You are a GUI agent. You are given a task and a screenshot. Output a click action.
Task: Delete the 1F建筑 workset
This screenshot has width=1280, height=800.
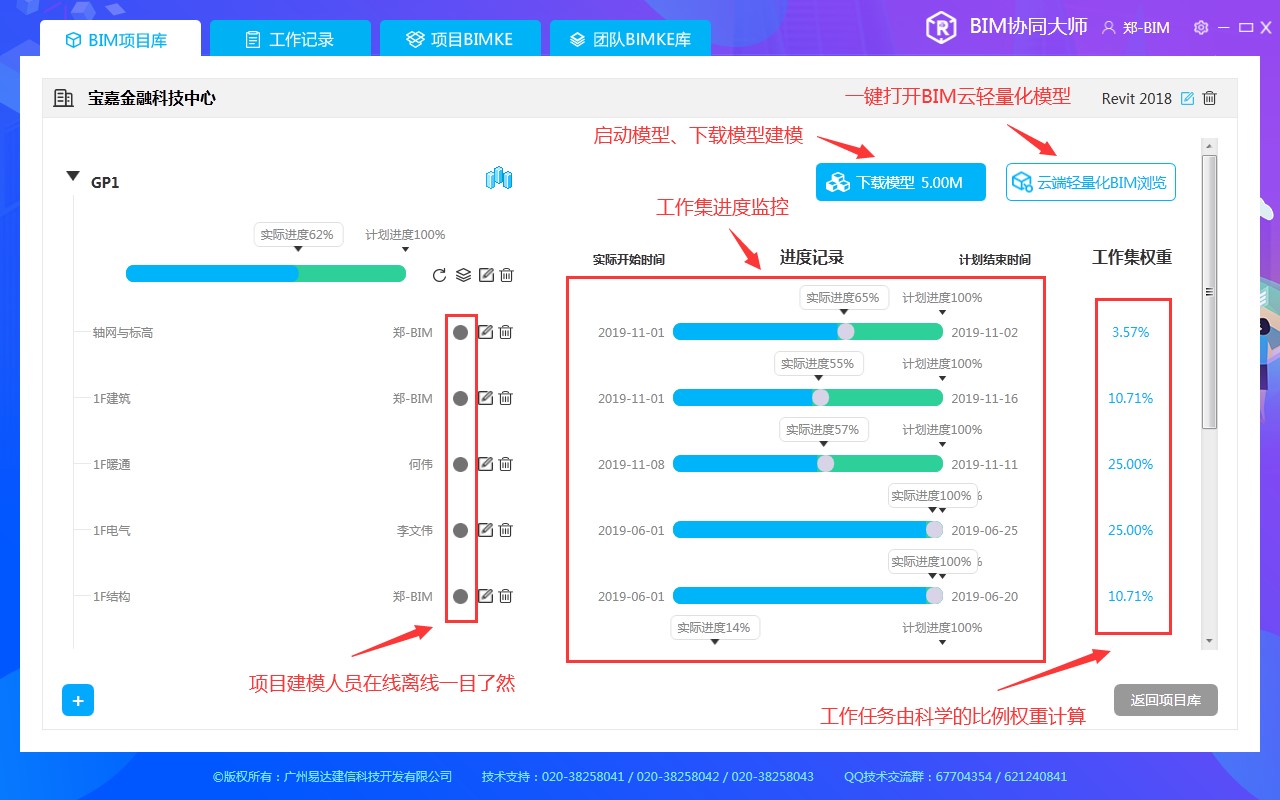coord(506,398)
